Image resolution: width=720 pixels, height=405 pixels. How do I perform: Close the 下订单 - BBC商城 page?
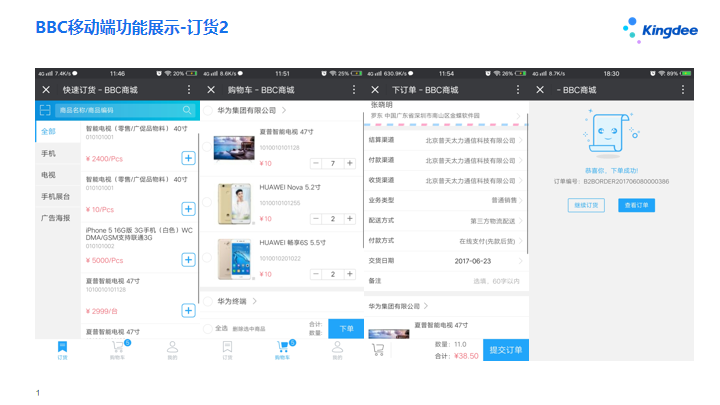[x=375, y=90]
